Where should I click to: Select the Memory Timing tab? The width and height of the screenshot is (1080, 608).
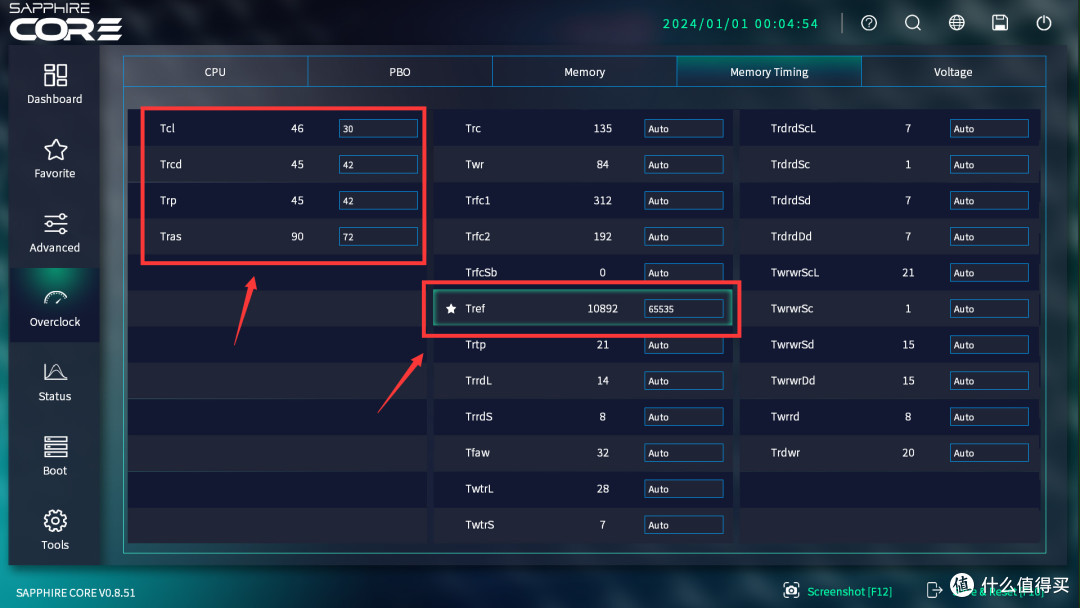[769, 72]
